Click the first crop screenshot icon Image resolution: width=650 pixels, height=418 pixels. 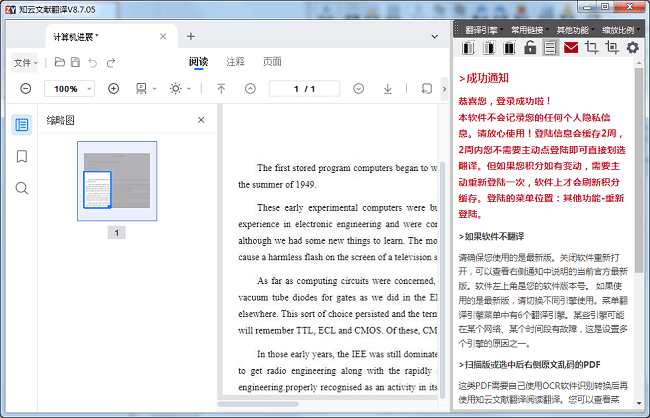(x=592, y=48)
